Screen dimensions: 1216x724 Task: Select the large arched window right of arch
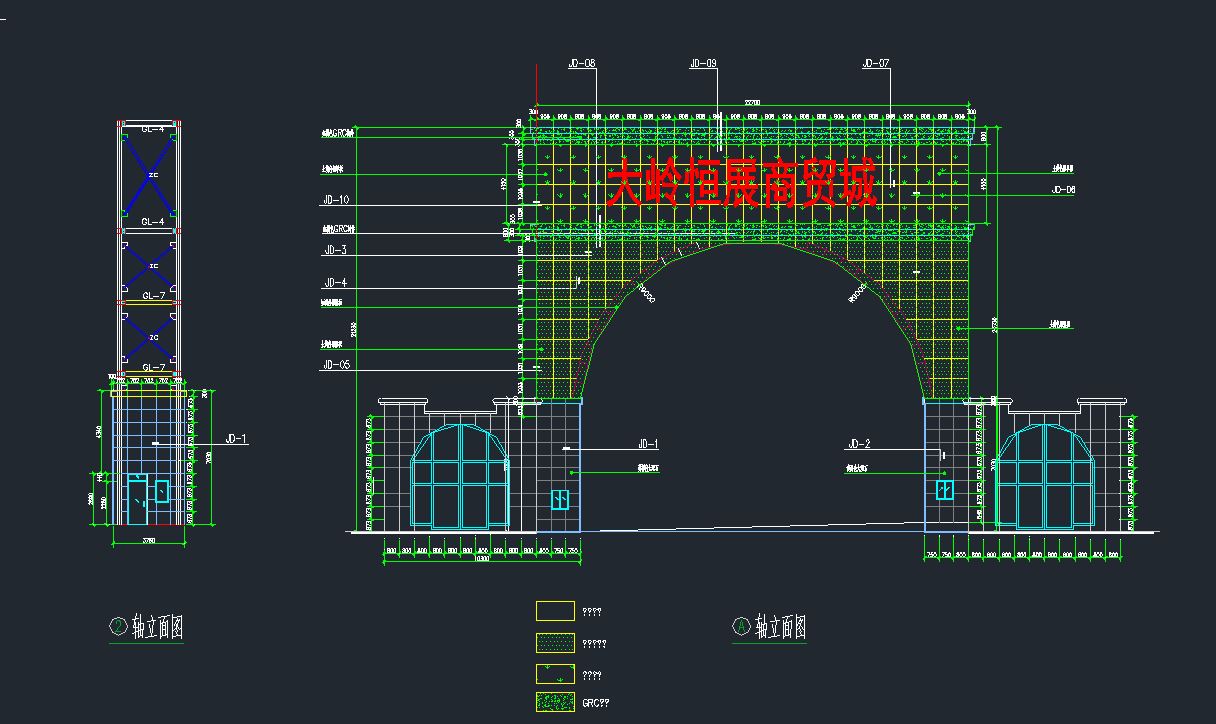pos(1046,476)
